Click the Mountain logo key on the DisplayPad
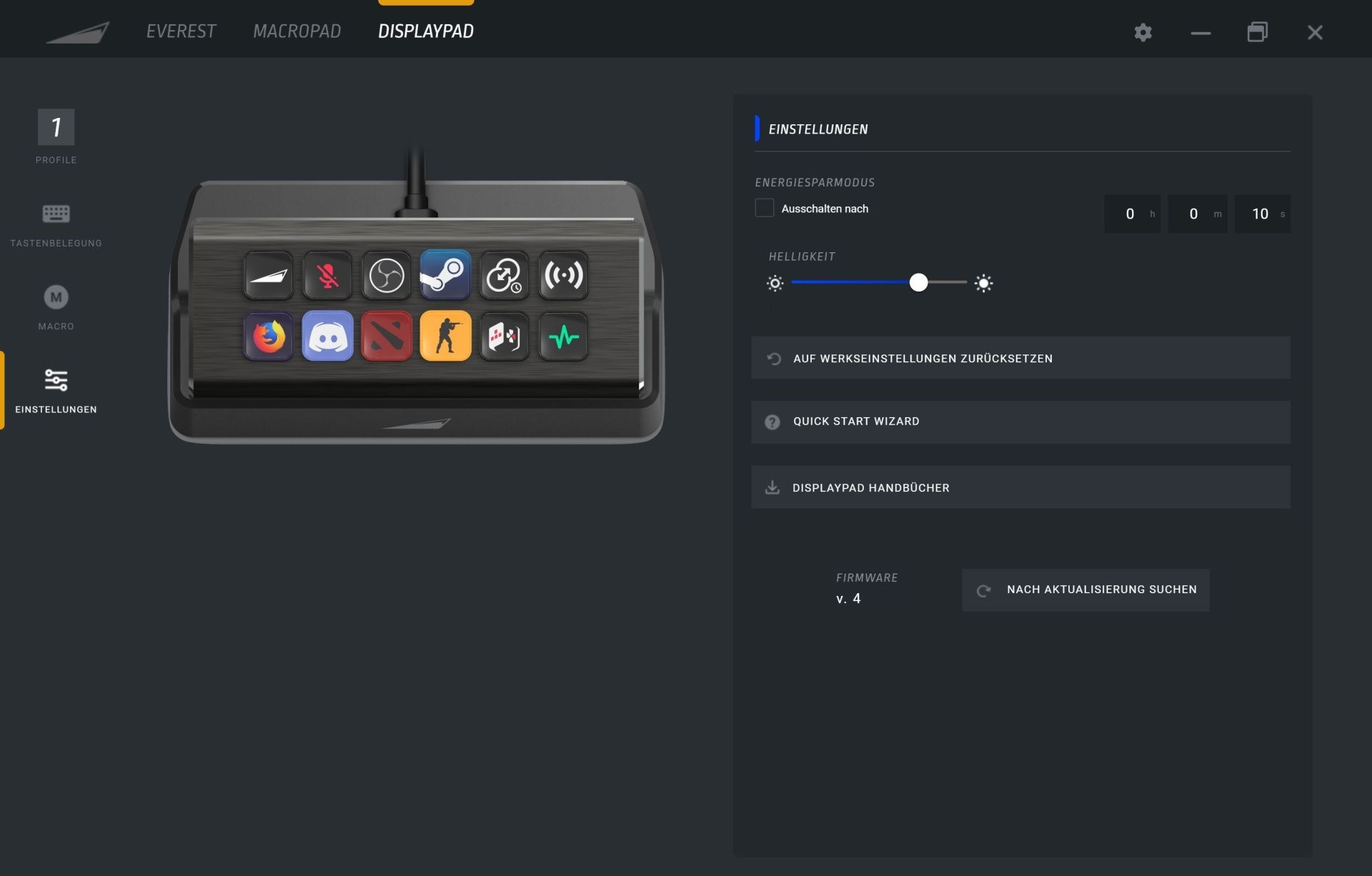The height and width of the screenshot is (876, 1372). pos(269,275)
